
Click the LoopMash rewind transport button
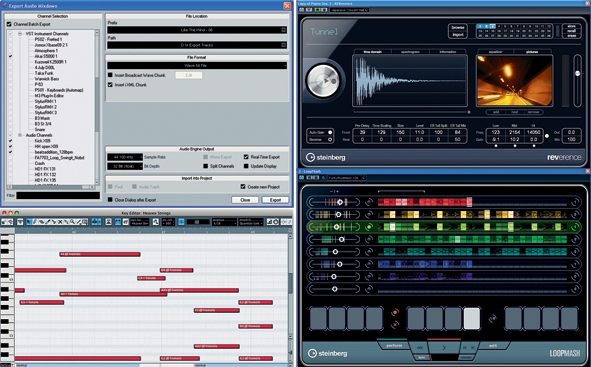(420, 347)
